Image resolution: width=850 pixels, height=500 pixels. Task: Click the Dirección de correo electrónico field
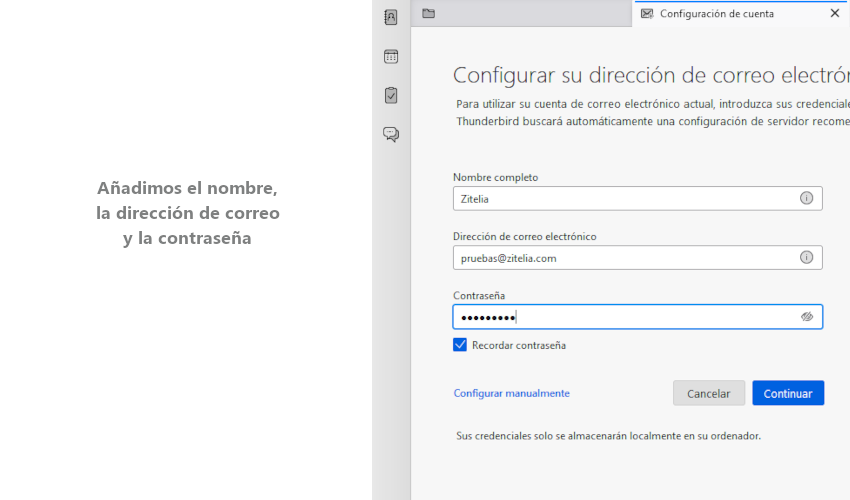(638, 258)
